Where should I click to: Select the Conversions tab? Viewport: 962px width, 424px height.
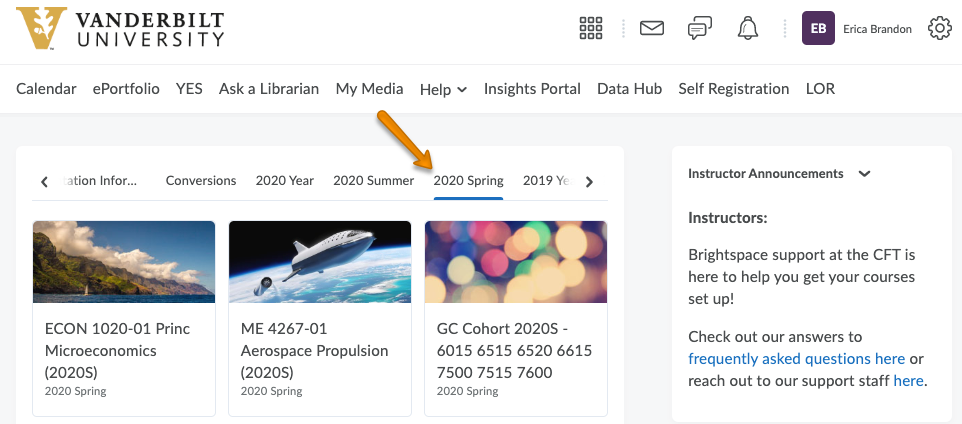pyautogui.click(x=201, y=181)
